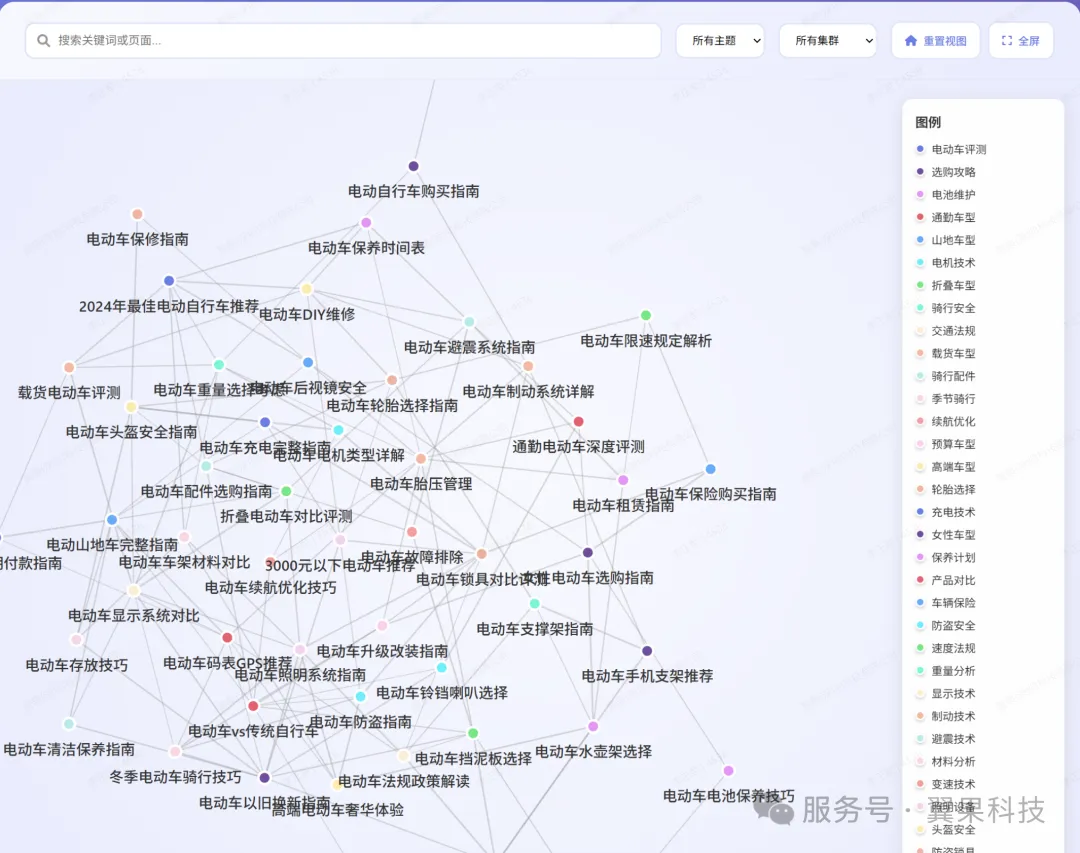Screen dimensions: 1080x853
Task: Click legend entry 重量分析
Action: point(946,671)
